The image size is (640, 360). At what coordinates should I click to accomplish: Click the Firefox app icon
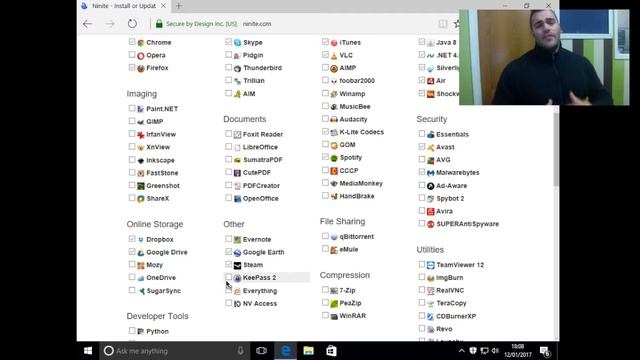[141, 68]
